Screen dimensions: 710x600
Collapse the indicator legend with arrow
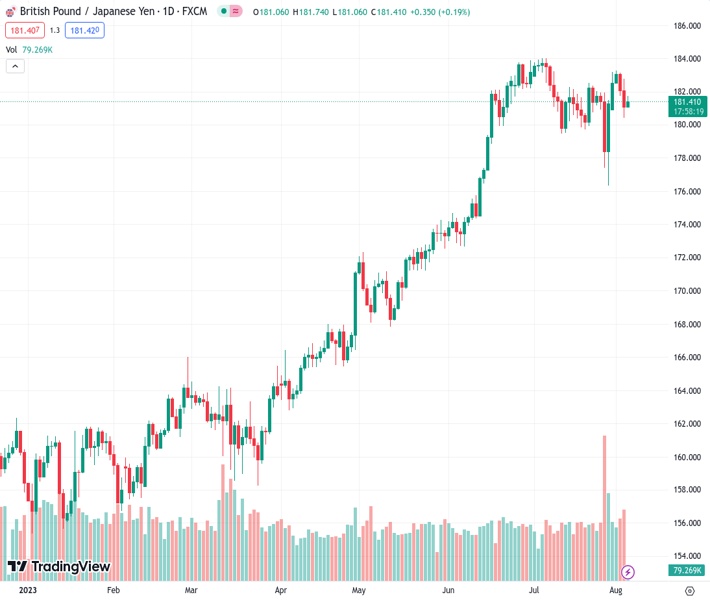(x=15, y=66)
